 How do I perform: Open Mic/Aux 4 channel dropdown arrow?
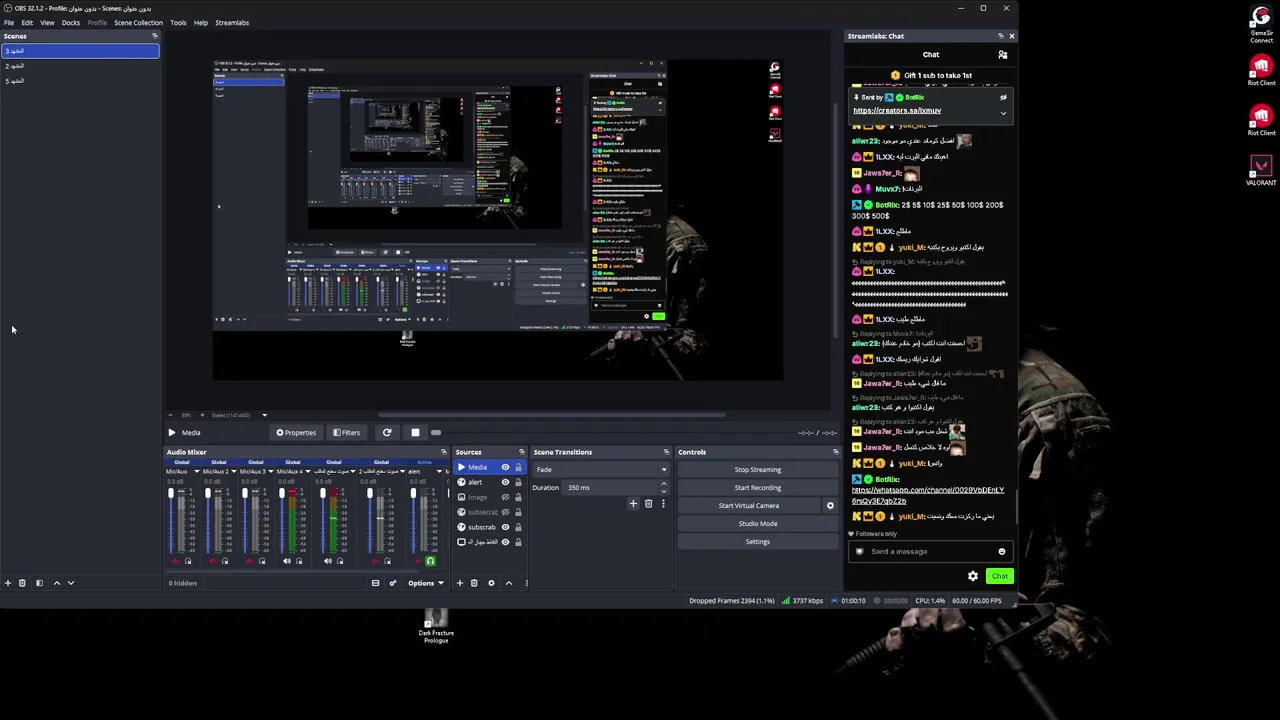tap(307, 472)
